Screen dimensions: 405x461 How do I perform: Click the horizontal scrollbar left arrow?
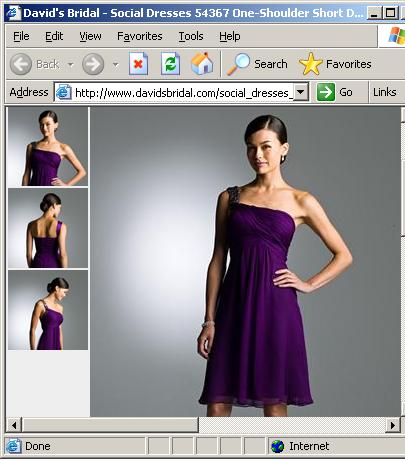click(14, 425)
